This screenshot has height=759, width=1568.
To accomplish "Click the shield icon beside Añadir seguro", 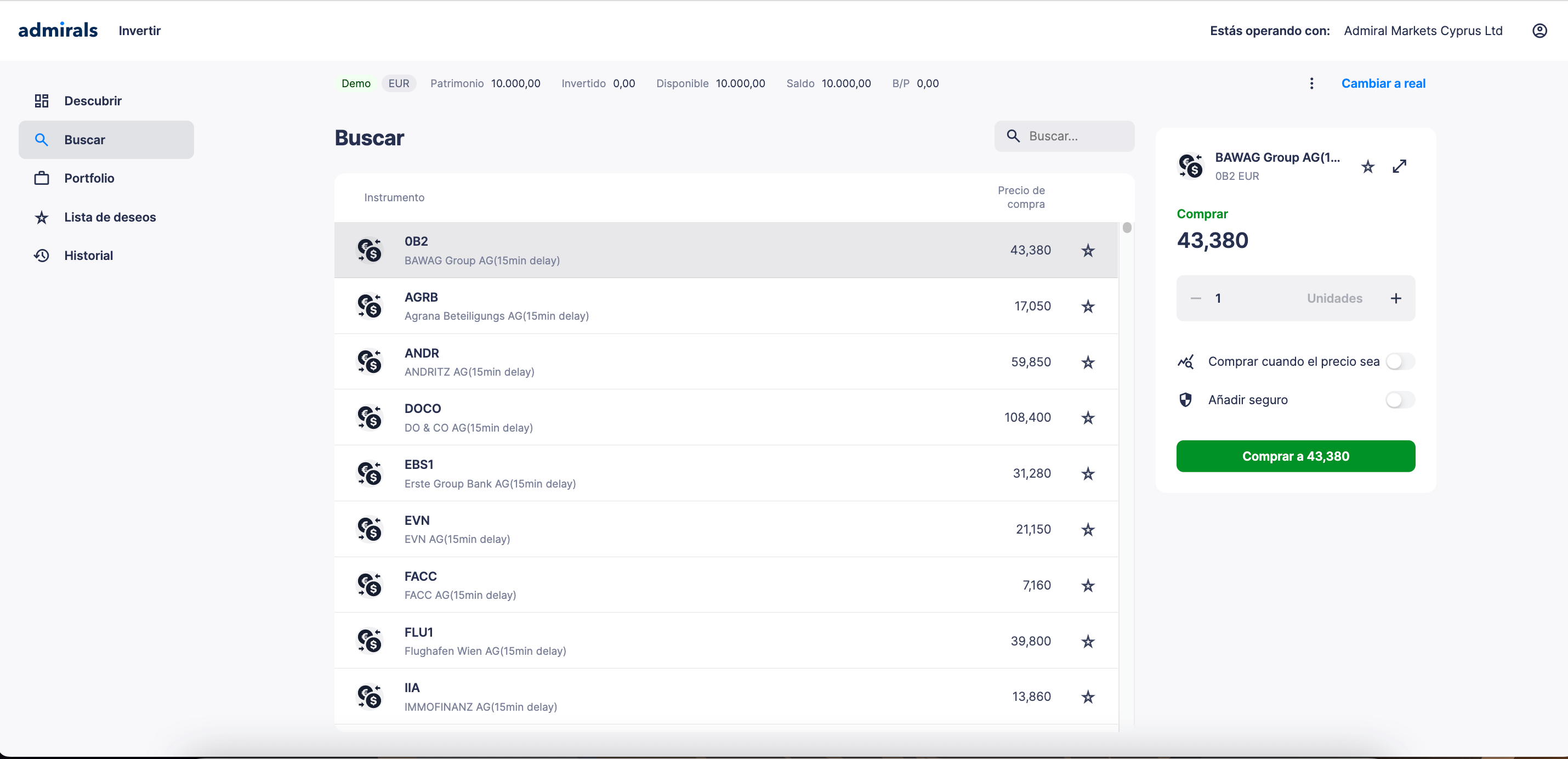I will (1186, 400).
